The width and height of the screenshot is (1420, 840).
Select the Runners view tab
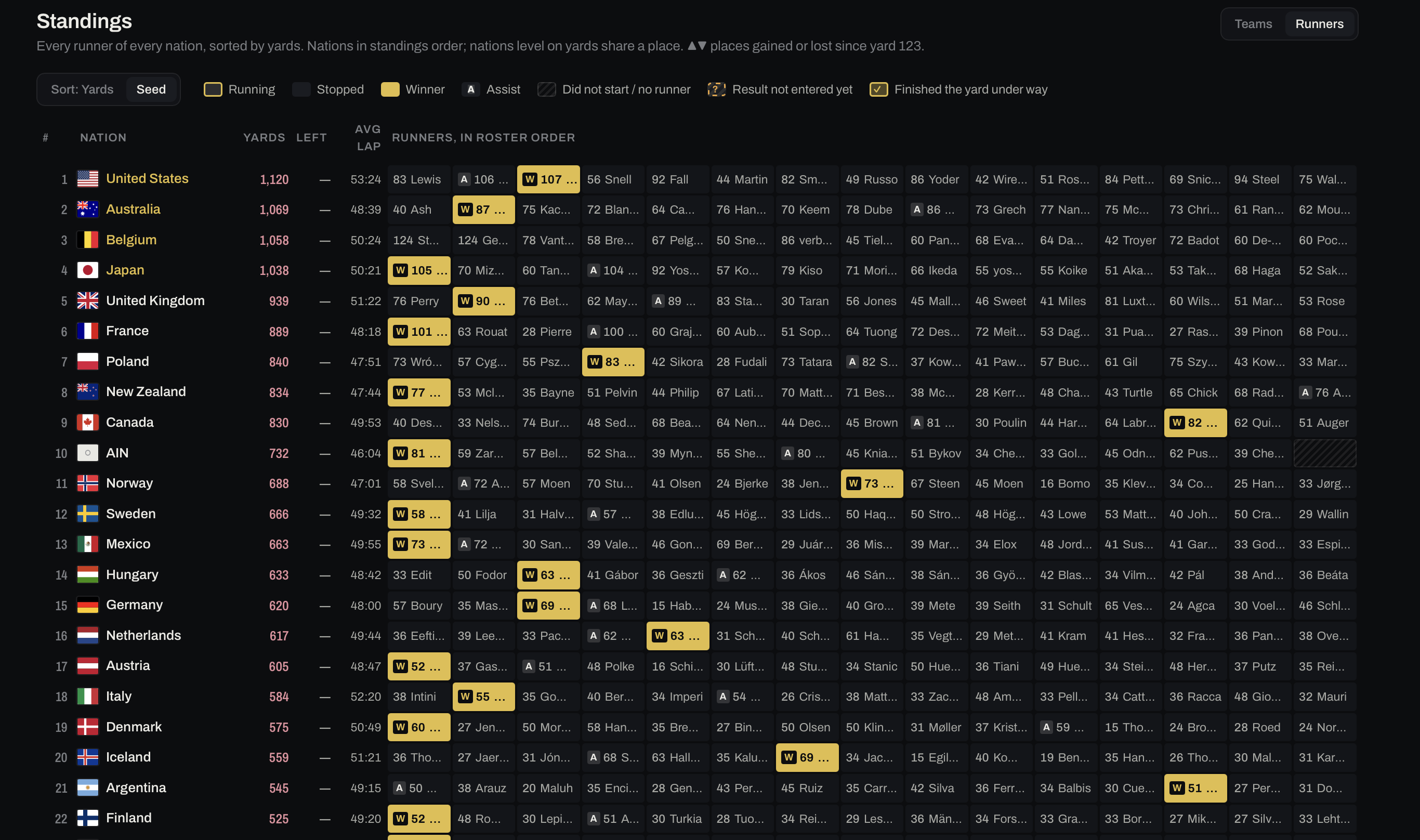(x=1319, y=24)
